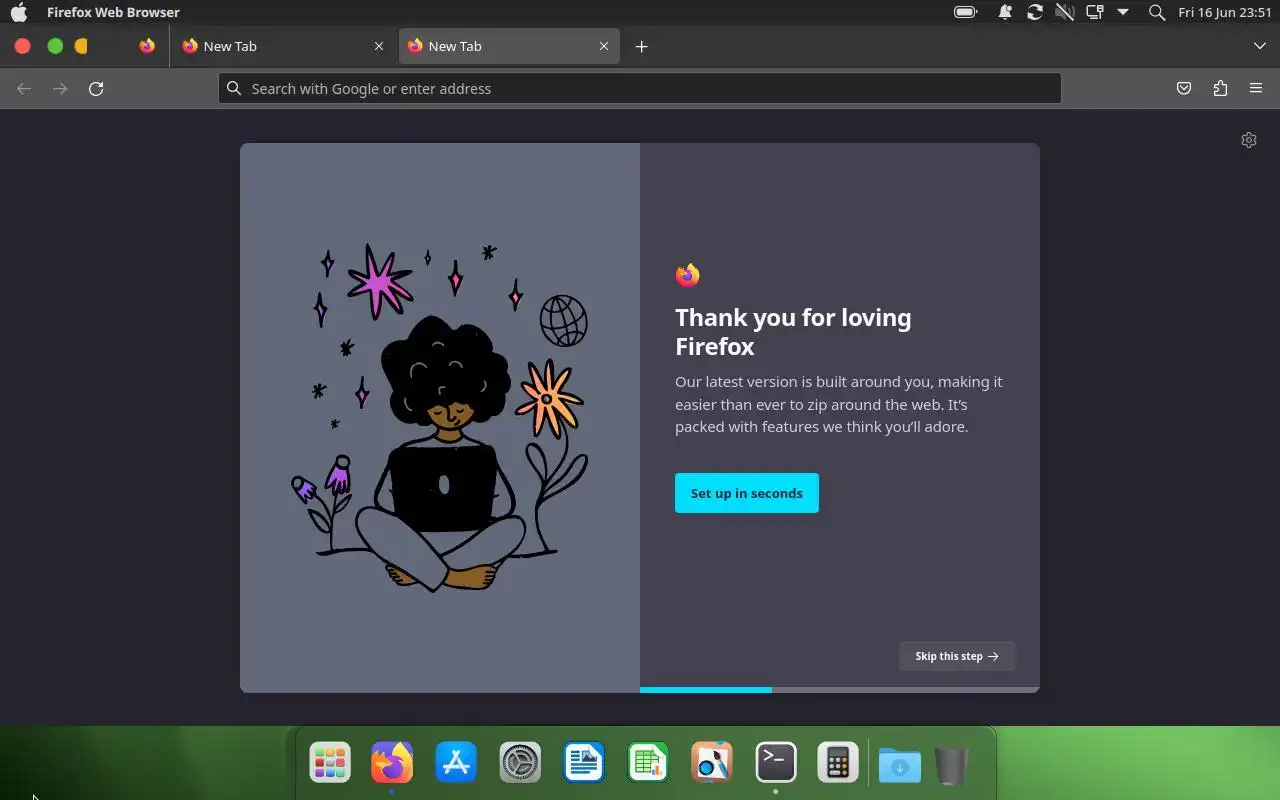The width and height of the screenshot is (1280, 800).
Task: Close the second active New Tab
Action: tap(604, 46)
